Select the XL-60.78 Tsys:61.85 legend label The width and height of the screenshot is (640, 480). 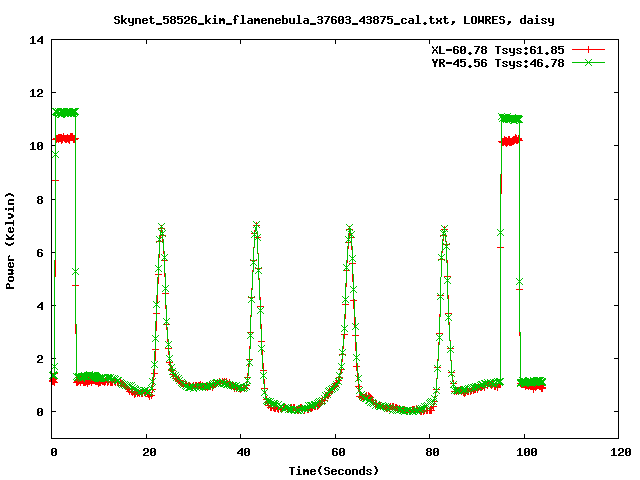point(498,50)
